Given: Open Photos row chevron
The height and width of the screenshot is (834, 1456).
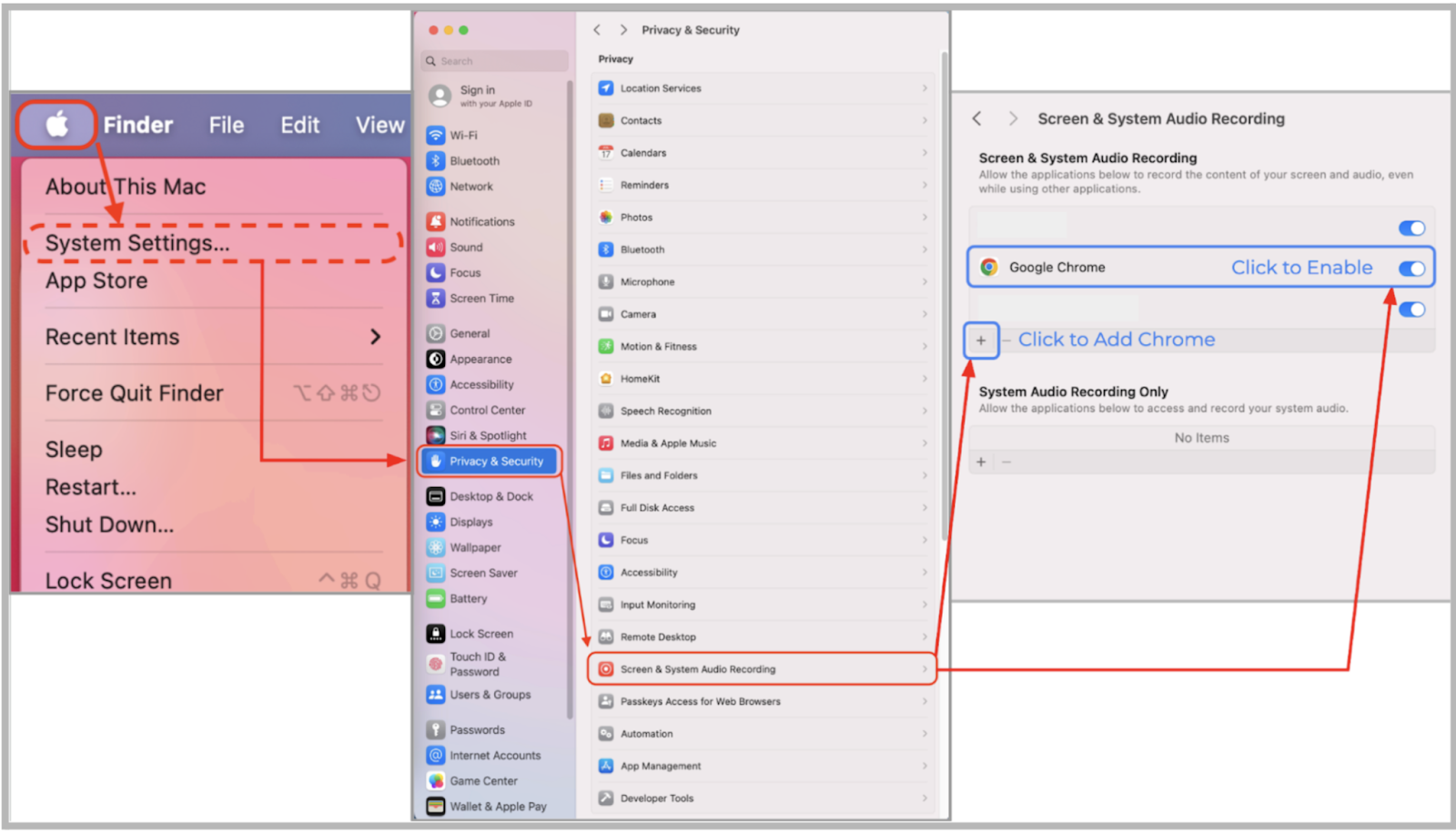Looking at the screenshot, I should click(925, 217).
